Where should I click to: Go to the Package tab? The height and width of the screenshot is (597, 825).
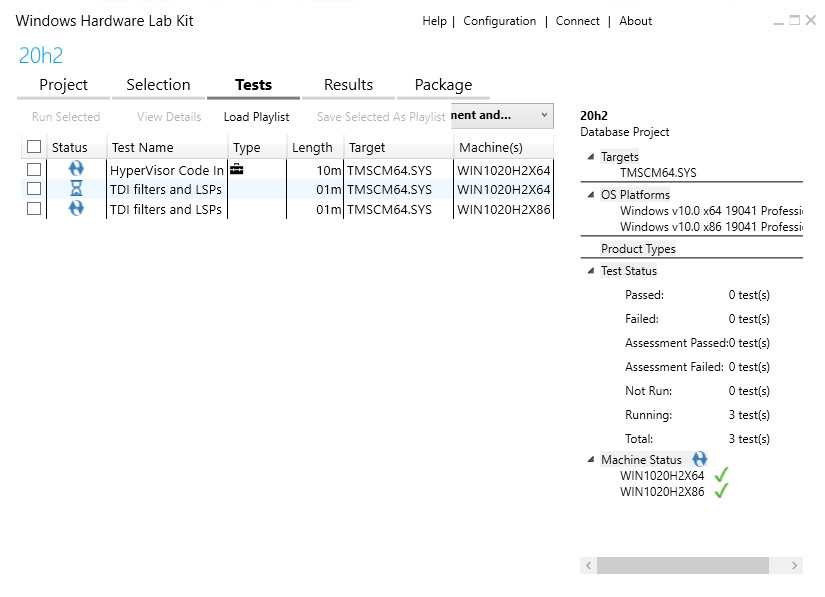tap(444, 85)
